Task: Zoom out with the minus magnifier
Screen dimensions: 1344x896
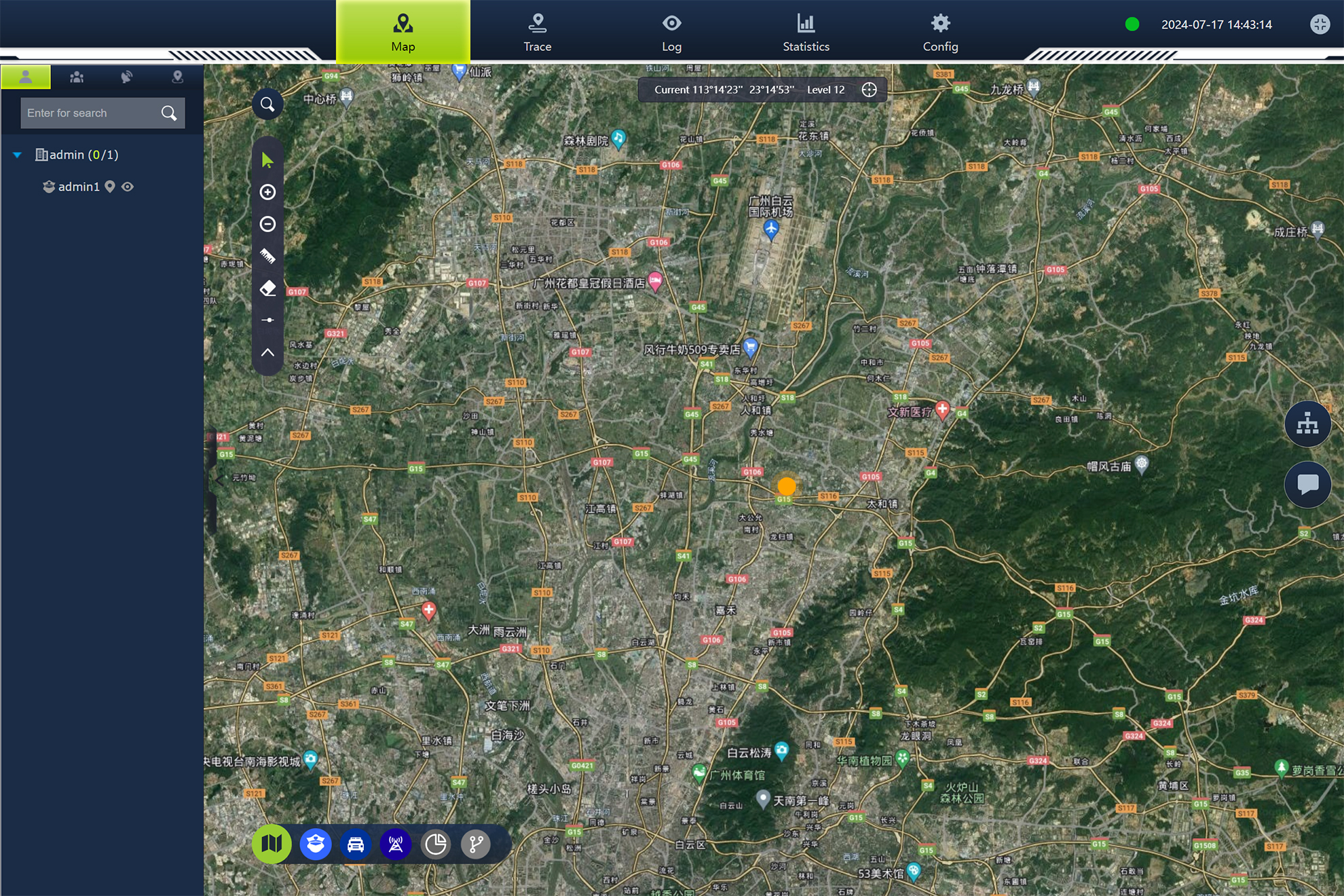Action: click(x=267, y=224)
